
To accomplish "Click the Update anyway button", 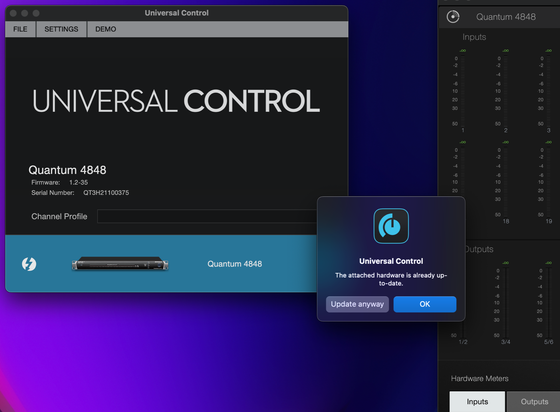I will pyautogui.click(x=357, y=304).
